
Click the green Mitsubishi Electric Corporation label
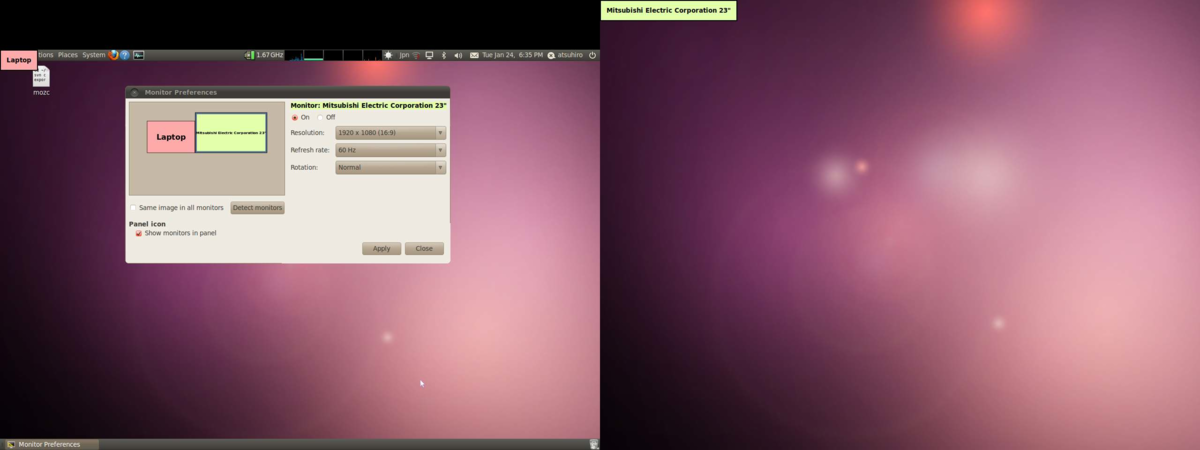[x=668, y=10]
